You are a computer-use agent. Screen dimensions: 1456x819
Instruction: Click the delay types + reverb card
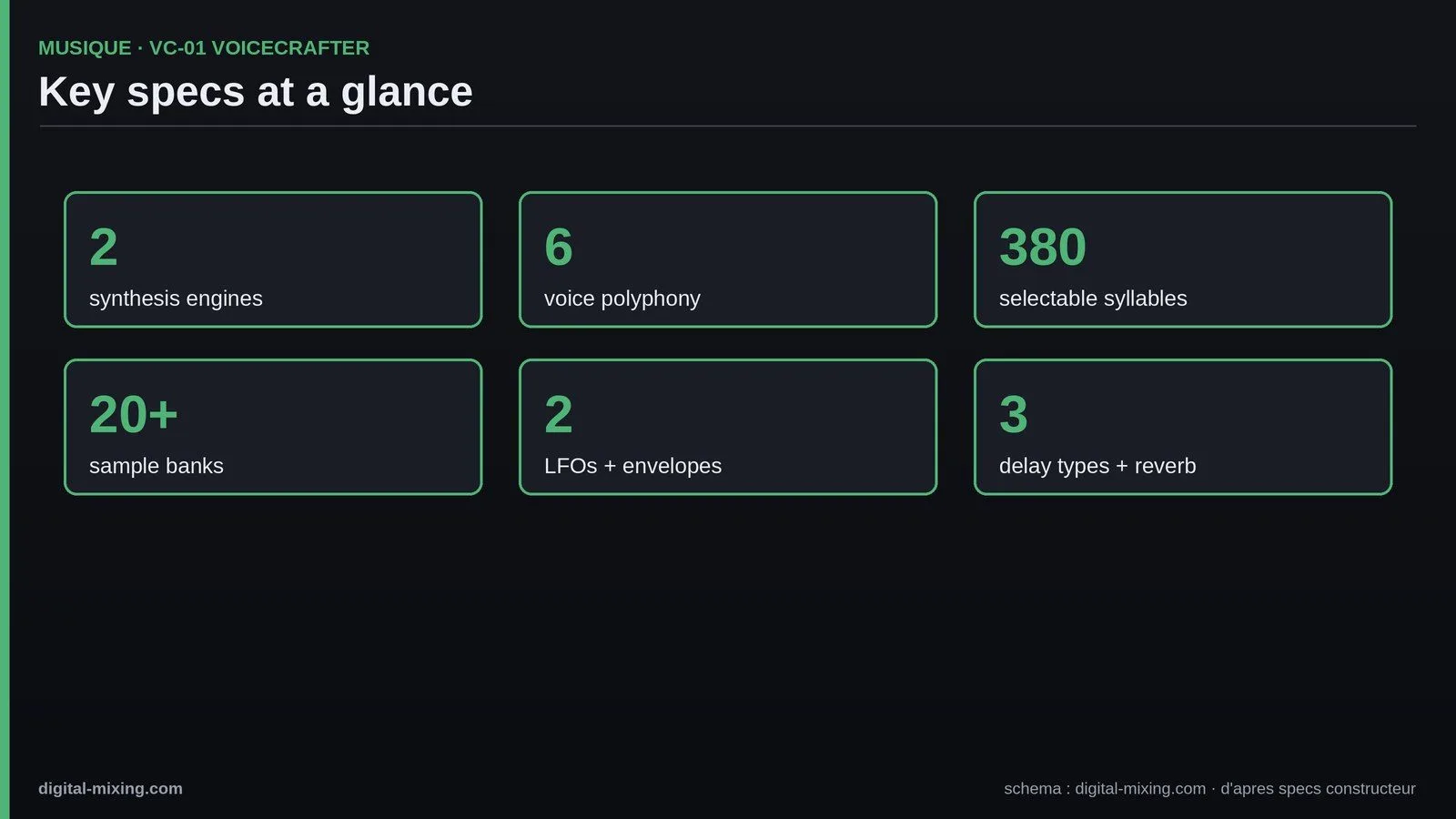[x=1183, y=427]
